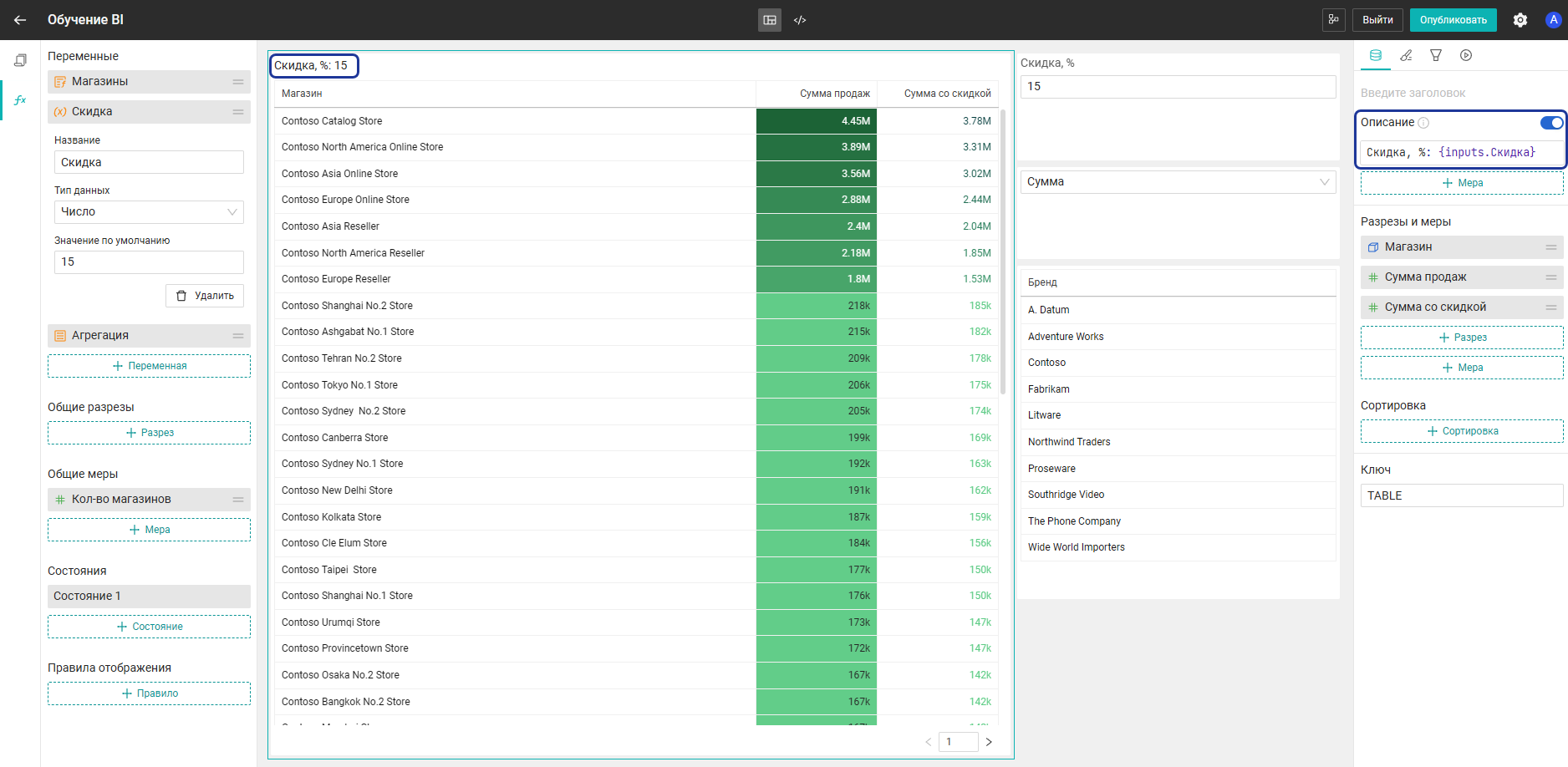Click drag handle of Магазин dimension

(1551, 247)
